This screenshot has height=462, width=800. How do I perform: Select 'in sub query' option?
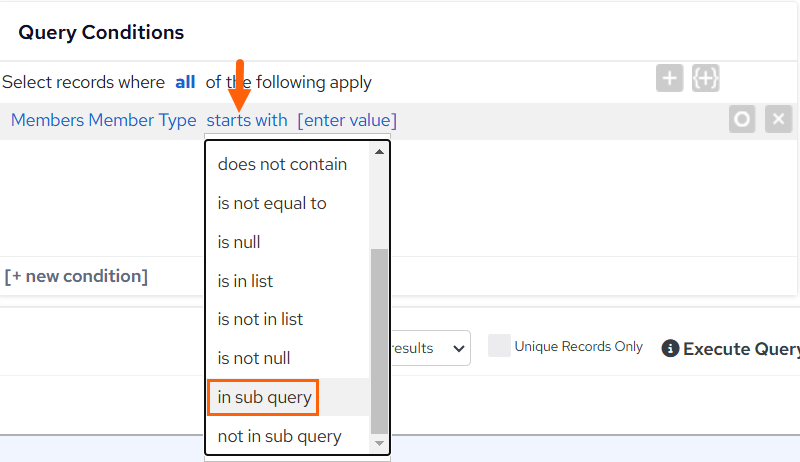264,397
